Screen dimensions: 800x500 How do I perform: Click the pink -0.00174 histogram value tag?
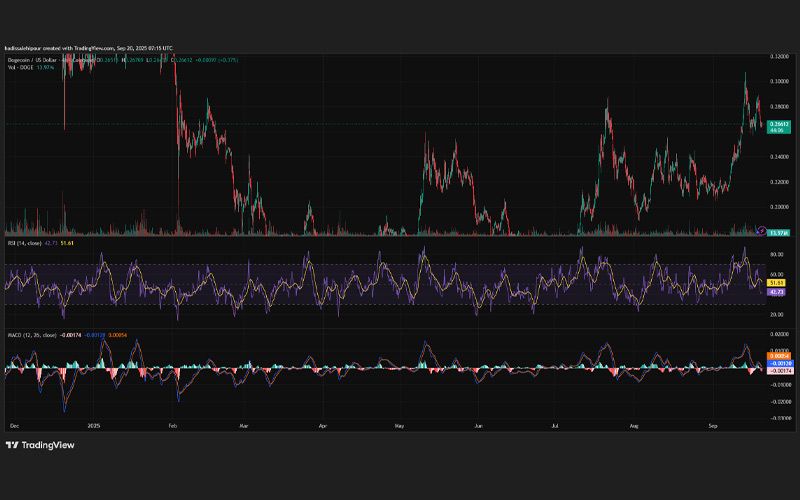[780, 371]
